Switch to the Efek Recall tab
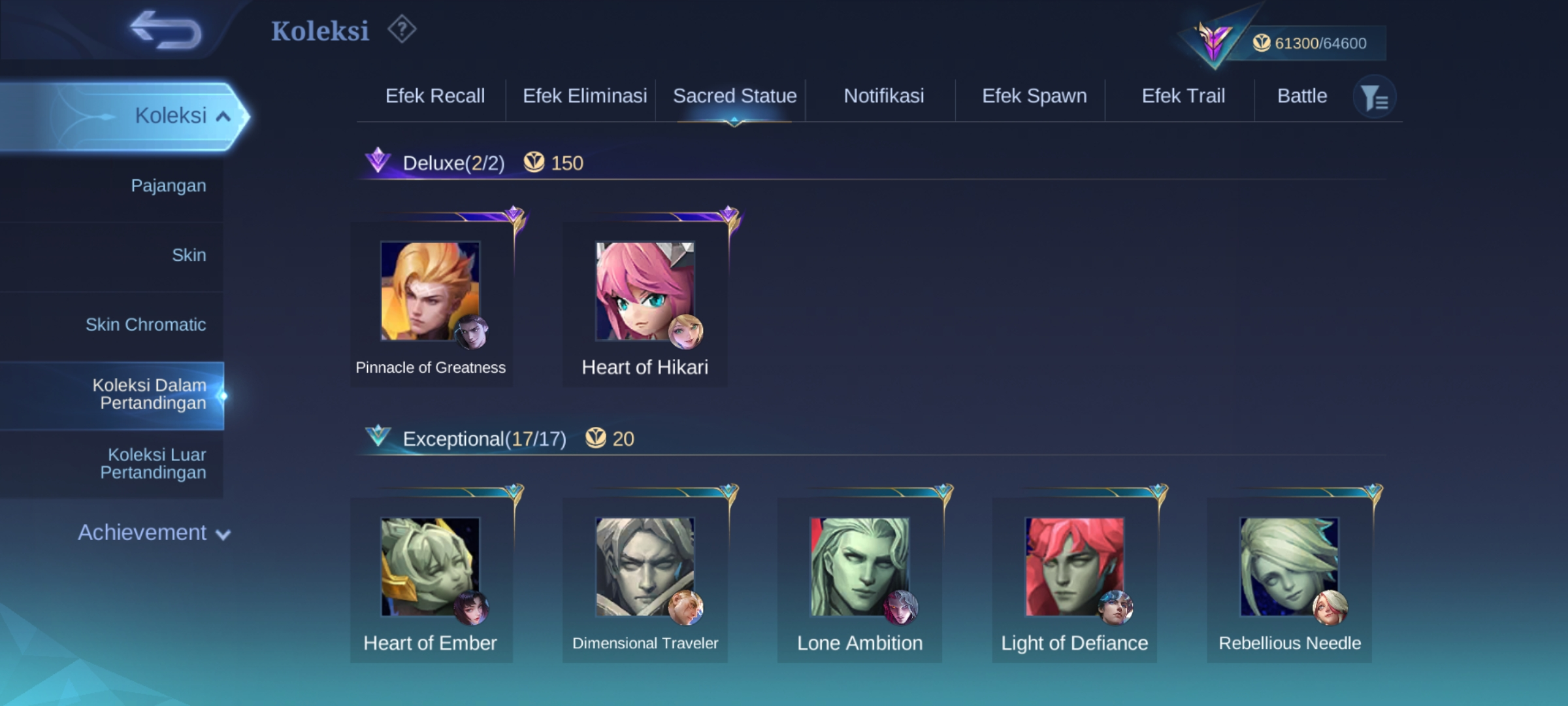This screenshot has width=1568, height=706. [x=435, y=96]
